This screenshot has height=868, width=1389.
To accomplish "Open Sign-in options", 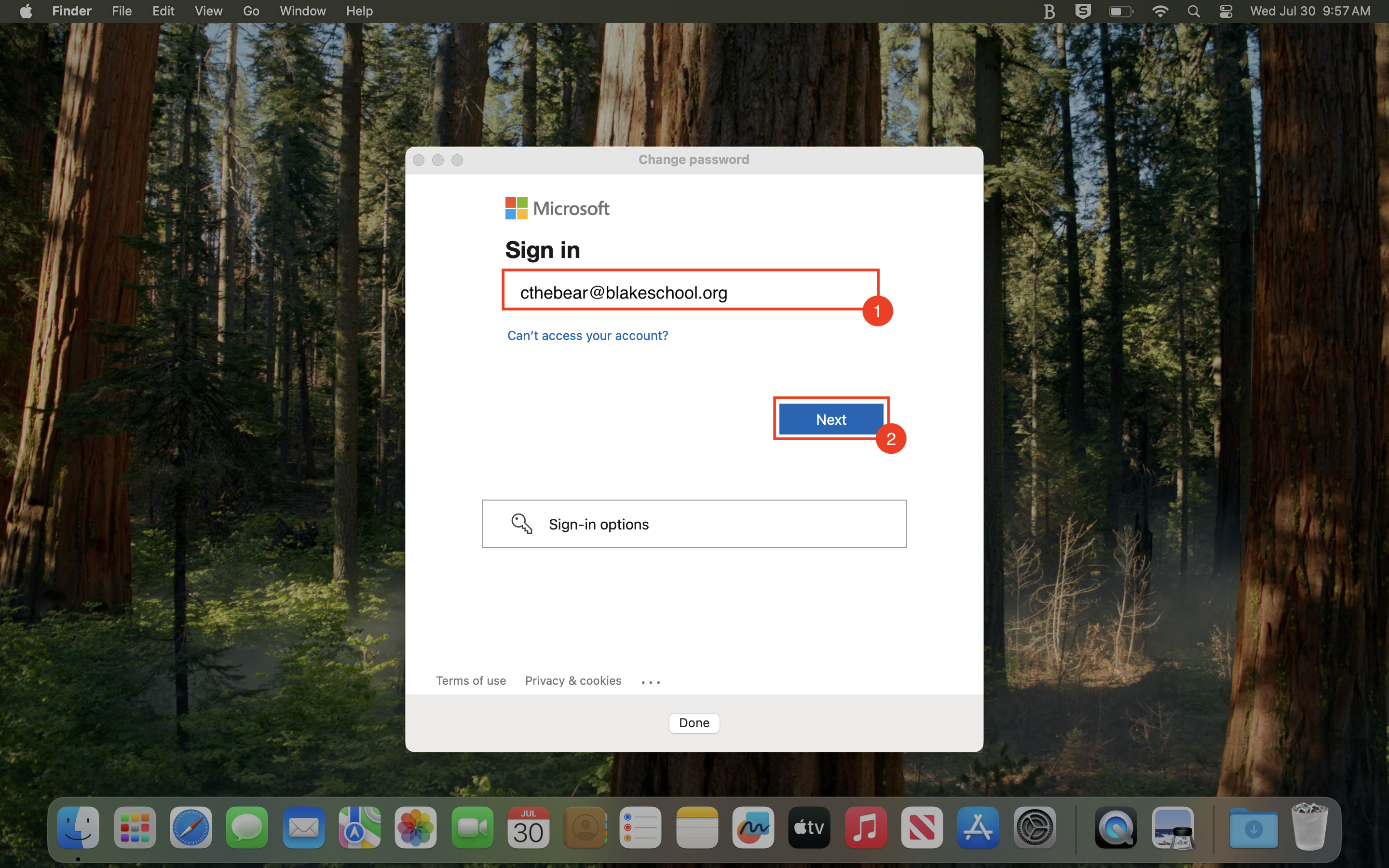I will coord(694,524).
